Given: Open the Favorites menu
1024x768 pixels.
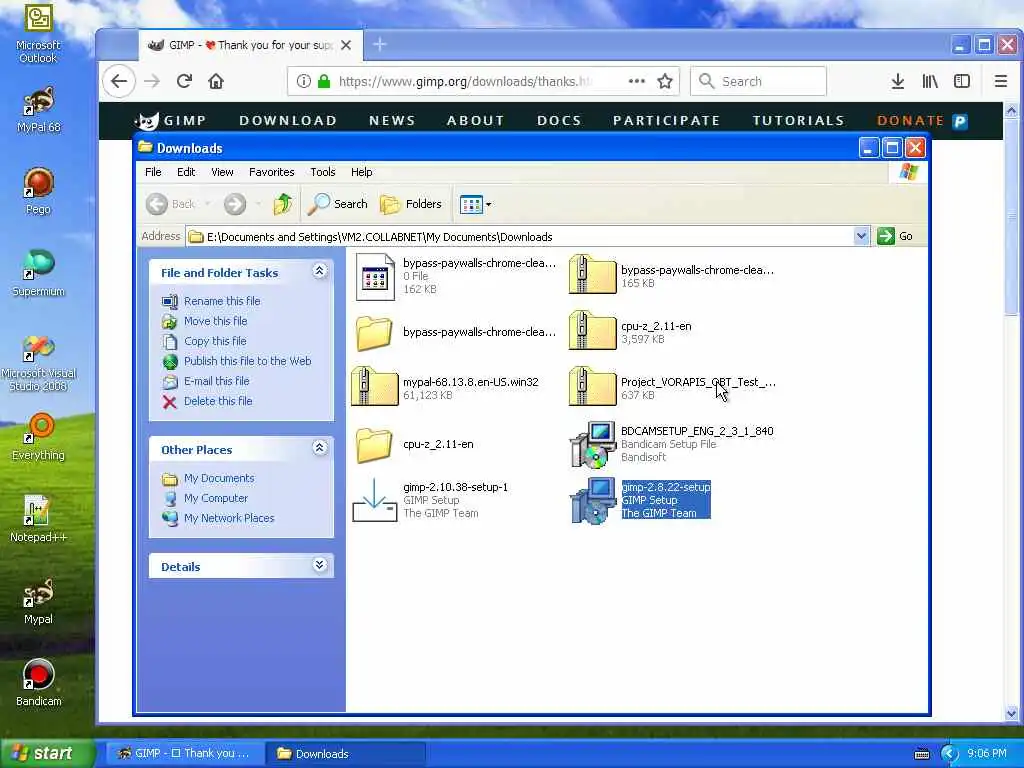Looking at the screenshot, I should 272,172.
